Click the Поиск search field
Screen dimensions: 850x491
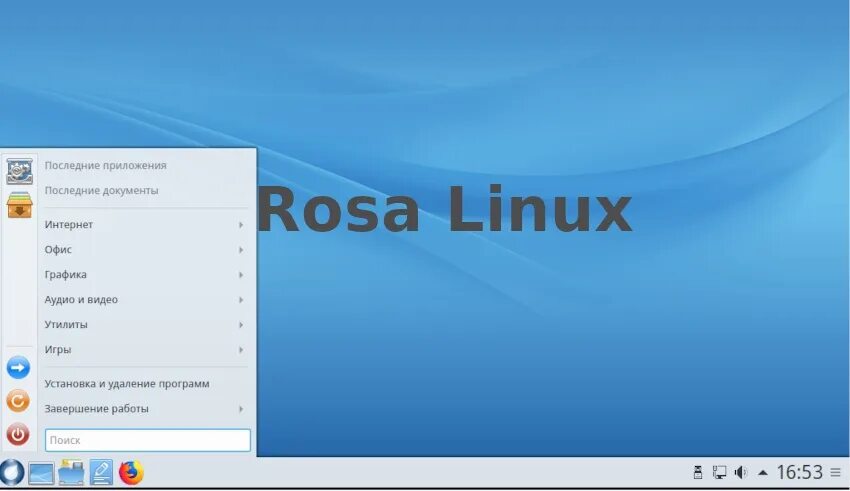click(147, 440)
